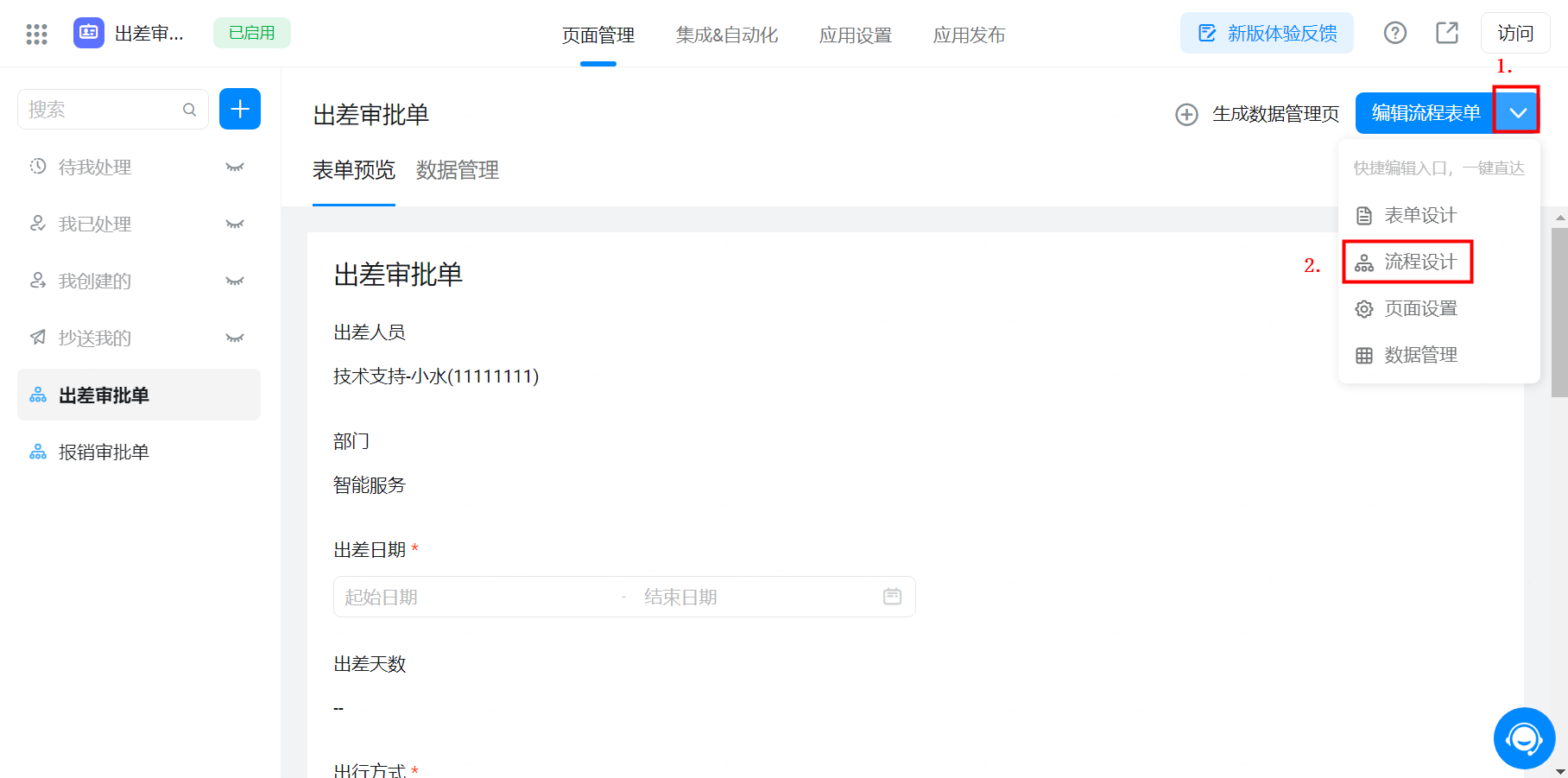Expand the dropdown arrow beside 编辑流程表单
Viewport: 1568px width, 778px height.
pos(1517,113)
